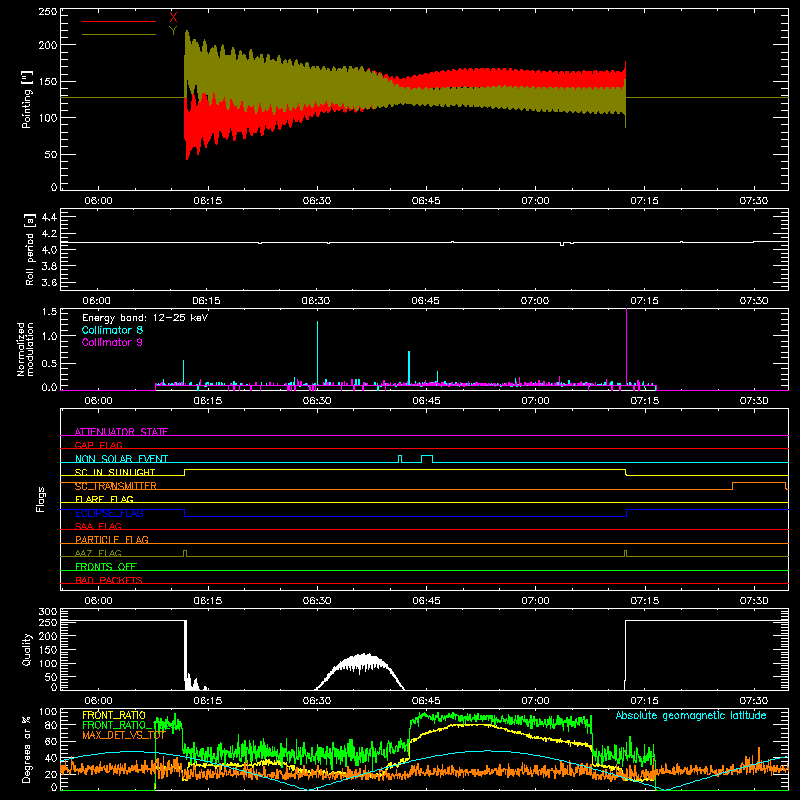Click the white quality hump around 06:37
The width and height of the screenshot is (800, 800).
[x=360, y=671]
